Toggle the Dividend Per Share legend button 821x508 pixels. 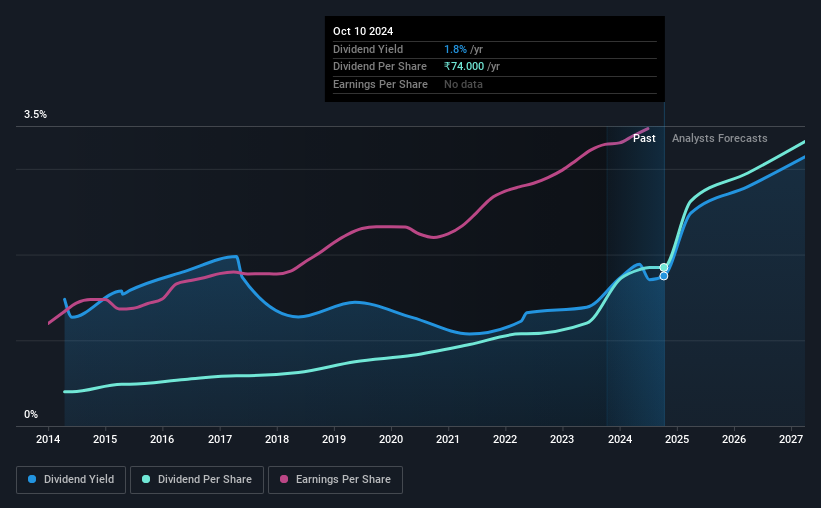click(197, 480)
